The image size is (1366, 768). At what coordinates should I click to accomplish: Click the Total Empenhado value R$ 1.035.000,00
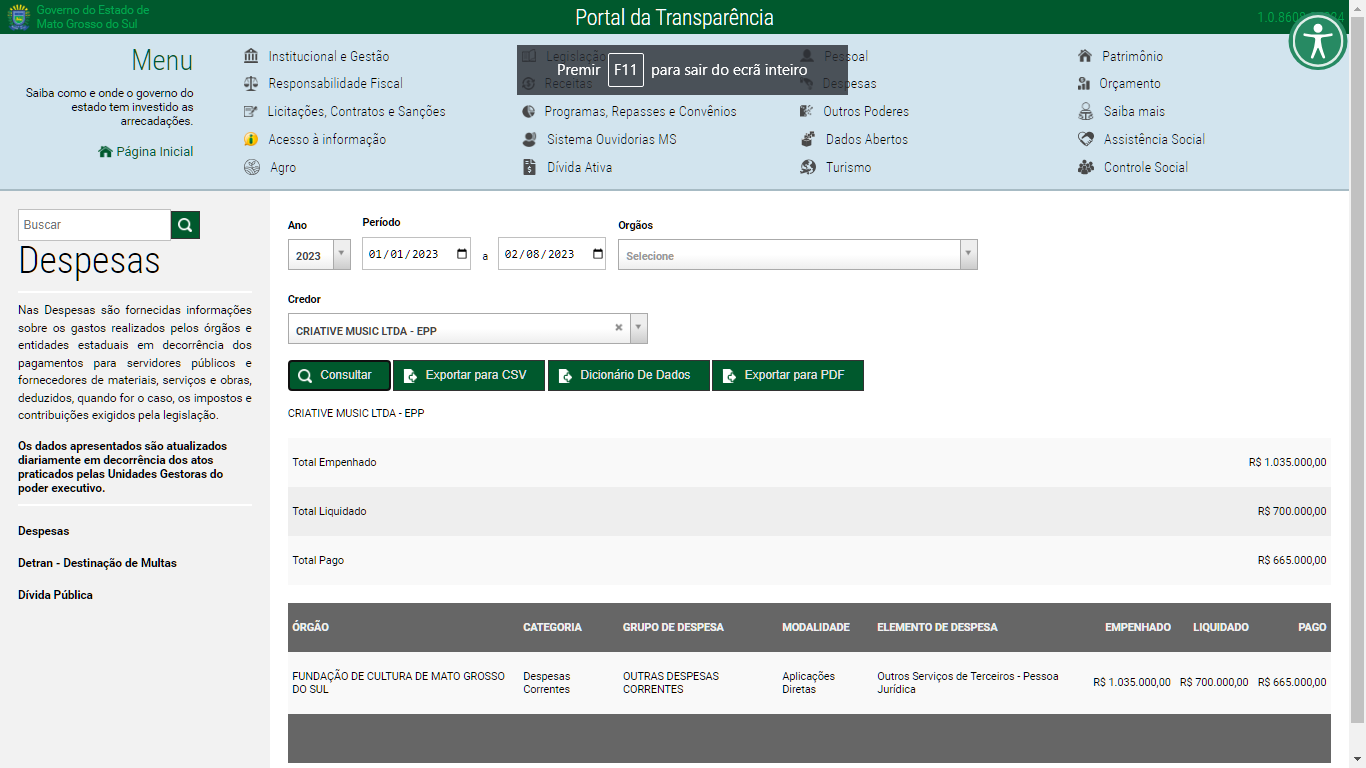click(x=1288, y=462)
